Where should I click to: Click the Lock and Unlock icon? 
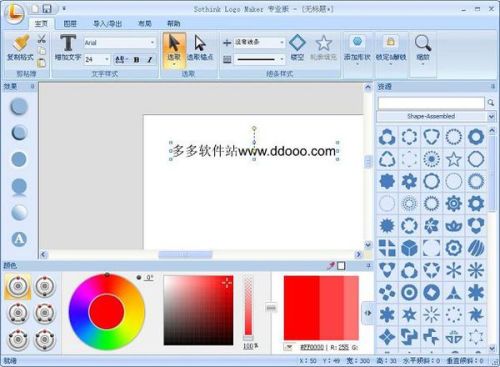pos(390,41)
